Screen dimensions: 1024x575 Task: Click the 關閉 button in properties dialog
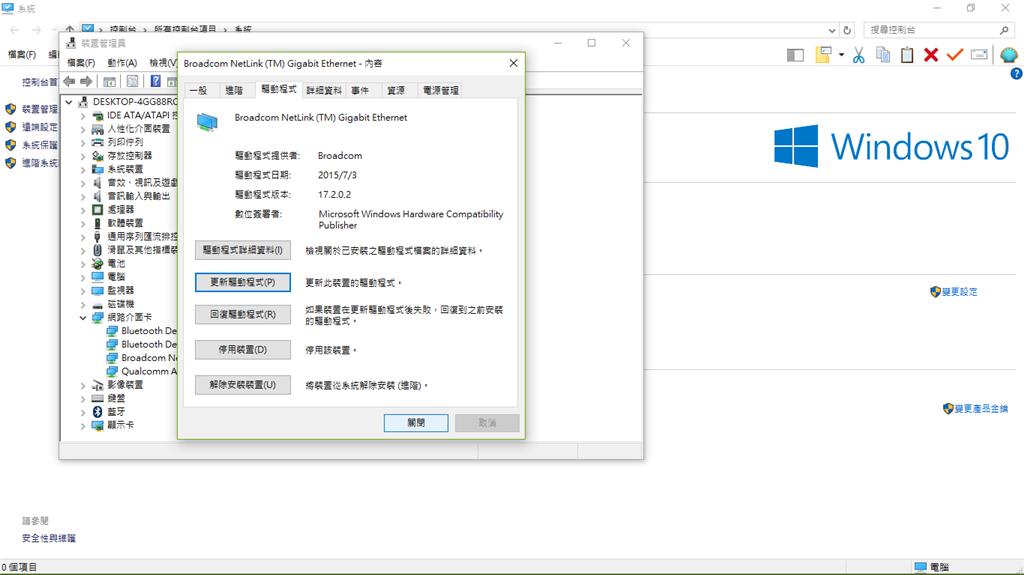pos(416,423)
